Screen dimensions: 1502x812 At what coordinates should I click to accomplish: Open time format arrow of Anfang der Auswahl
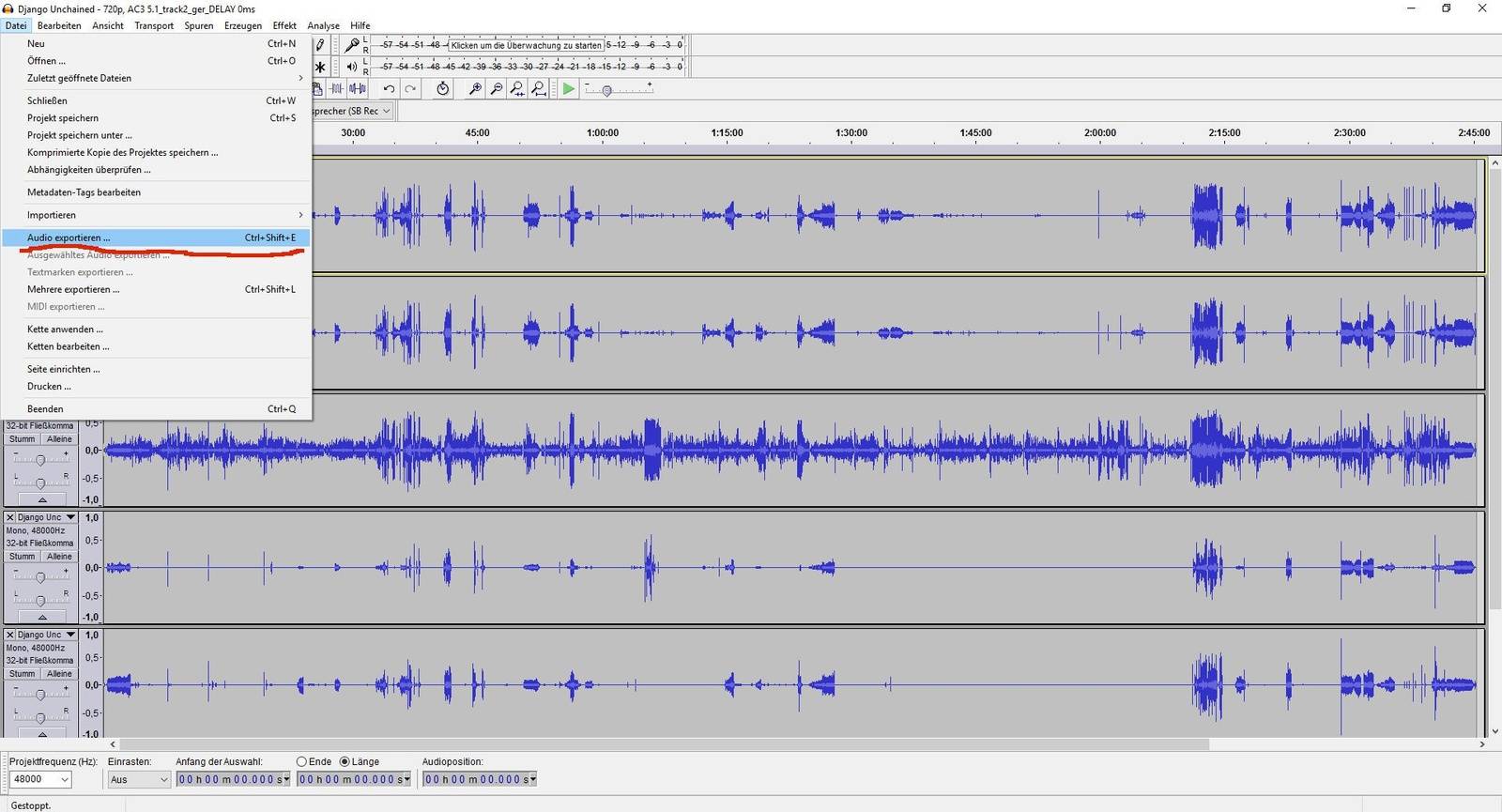(x=286, y=779)
